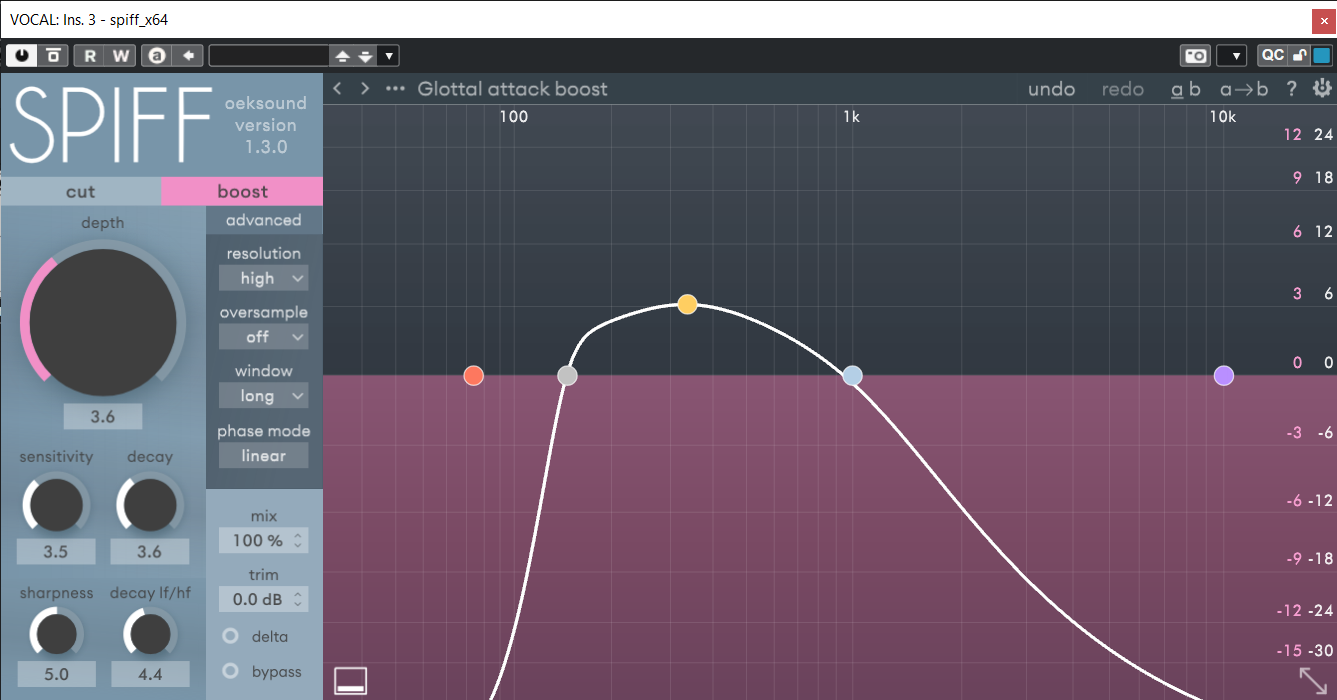Open SPIFF settings gear icon
Viewport: 1337px width, 700px height.
(x=1322, y=89)
